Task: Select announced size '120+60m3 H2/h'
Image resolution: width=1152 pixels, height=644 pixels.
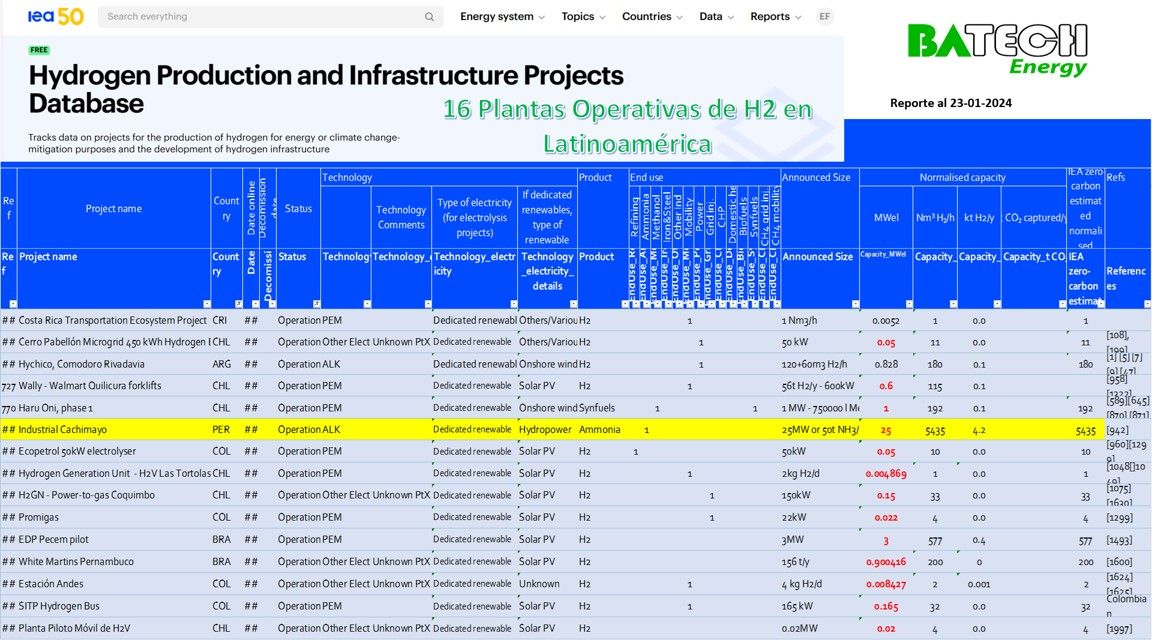Action: pyautogui.click(x=820, y=364)
